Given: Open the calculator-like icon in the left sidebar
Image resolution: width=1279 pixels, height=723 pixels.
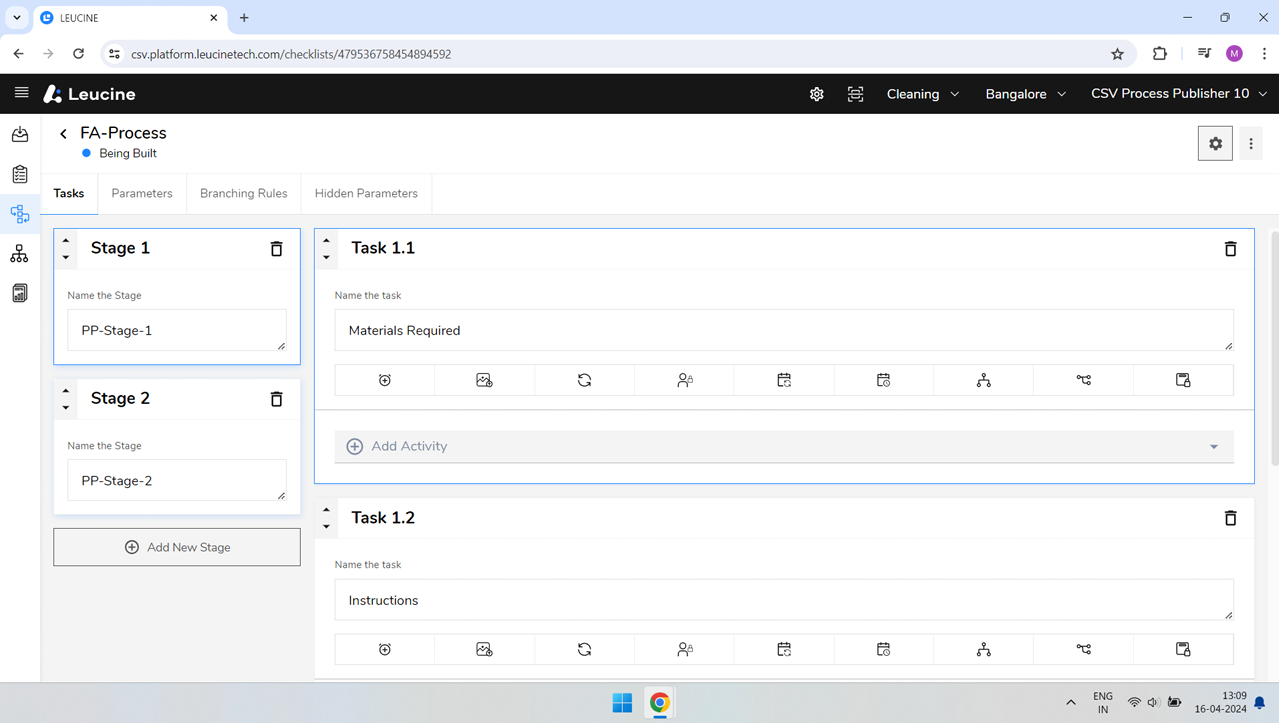Looking at the screenshot, I should tap(20, 293).
